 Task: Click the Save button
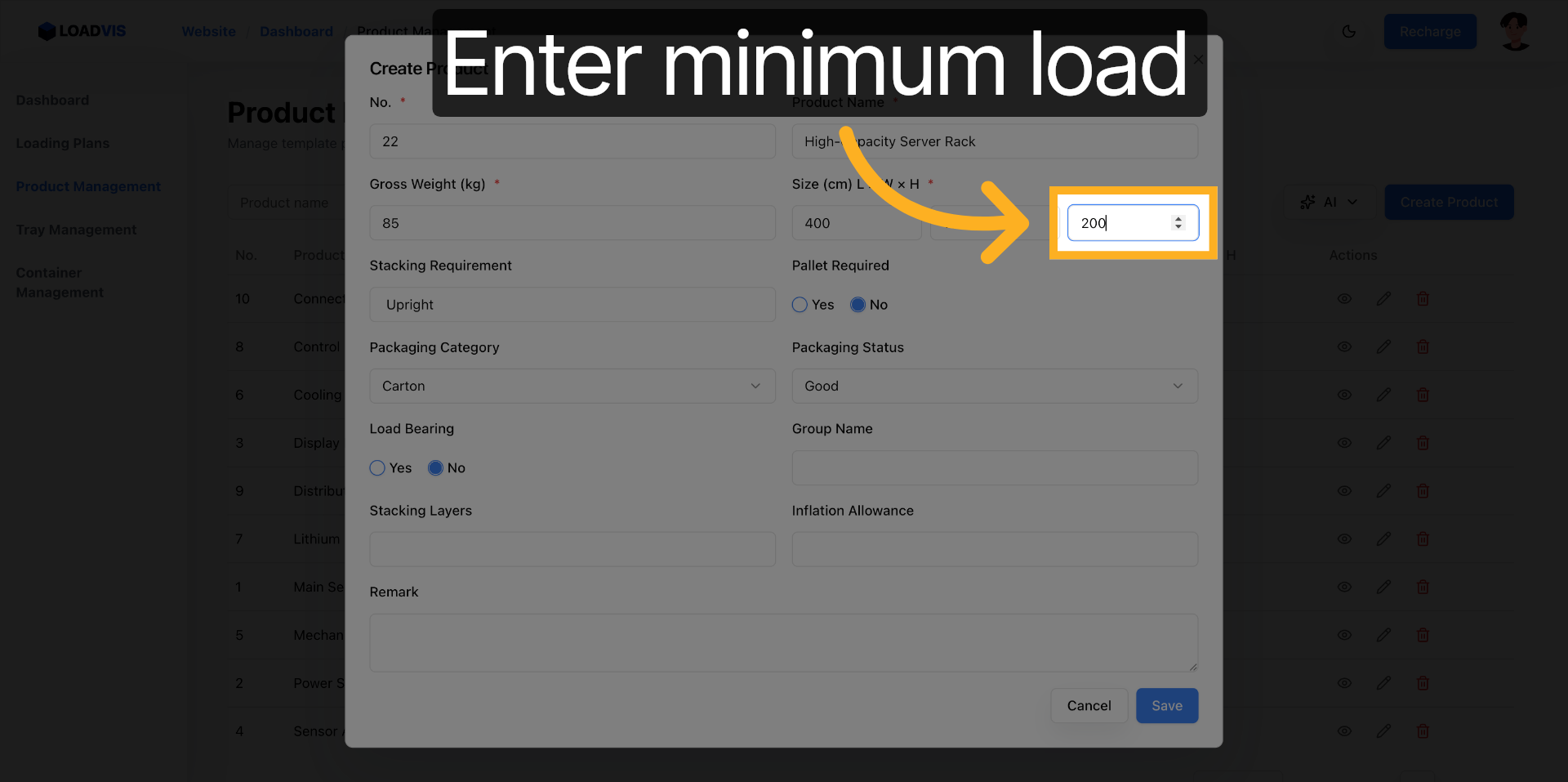[1166, 706]
